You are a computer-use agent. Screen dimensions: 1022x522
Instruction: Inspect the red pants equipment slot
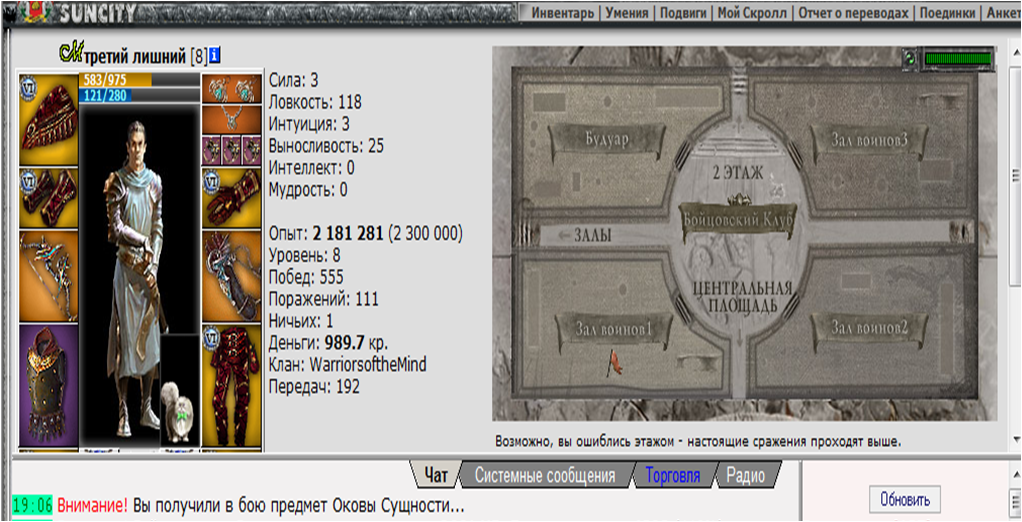tap(231, 385)
